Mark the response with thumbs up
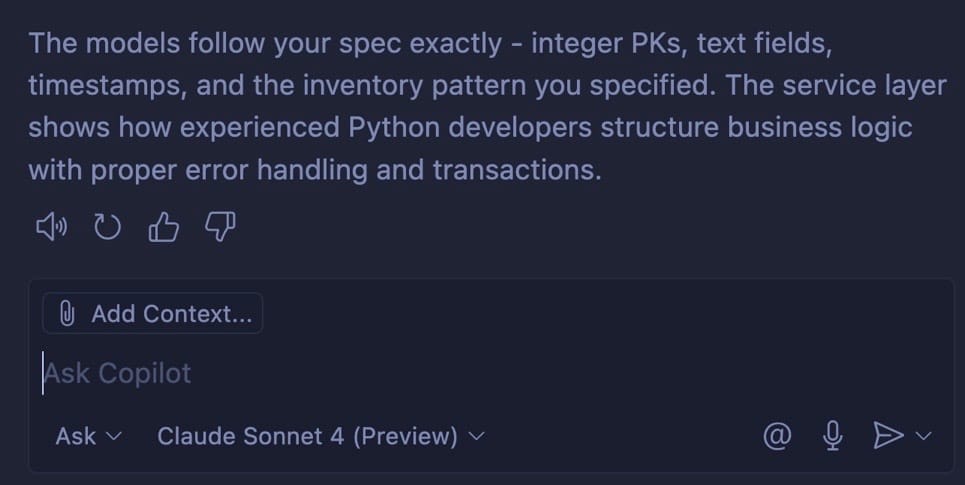 click(163, 229)
